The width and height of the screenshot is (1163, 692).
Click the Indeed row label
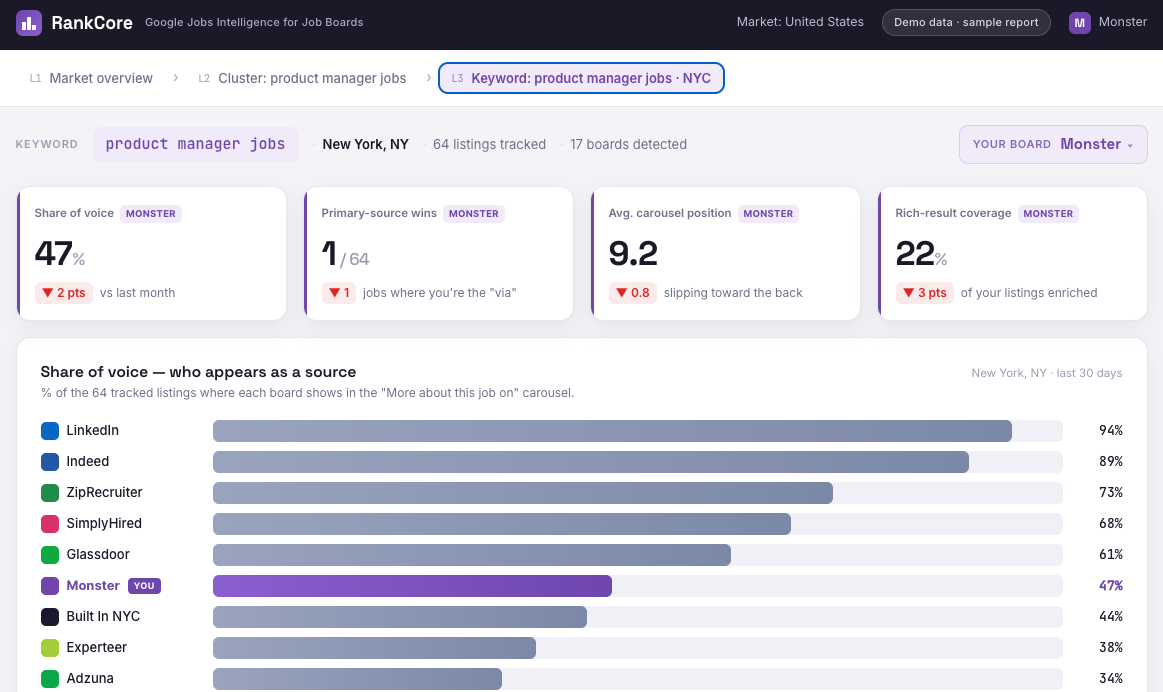coord(88,462)
